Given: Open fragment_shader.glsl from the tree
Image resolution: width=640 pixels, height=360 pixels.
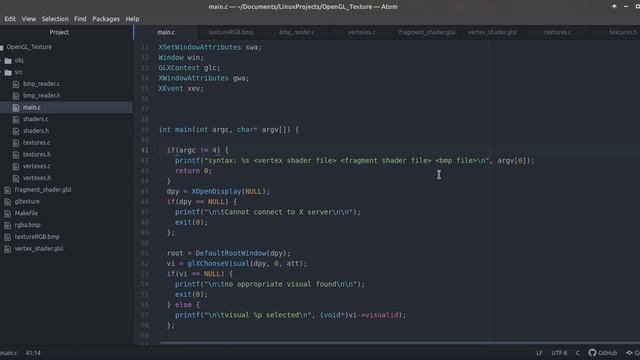Looking at the screenshot, I should (x=43, y=190).
